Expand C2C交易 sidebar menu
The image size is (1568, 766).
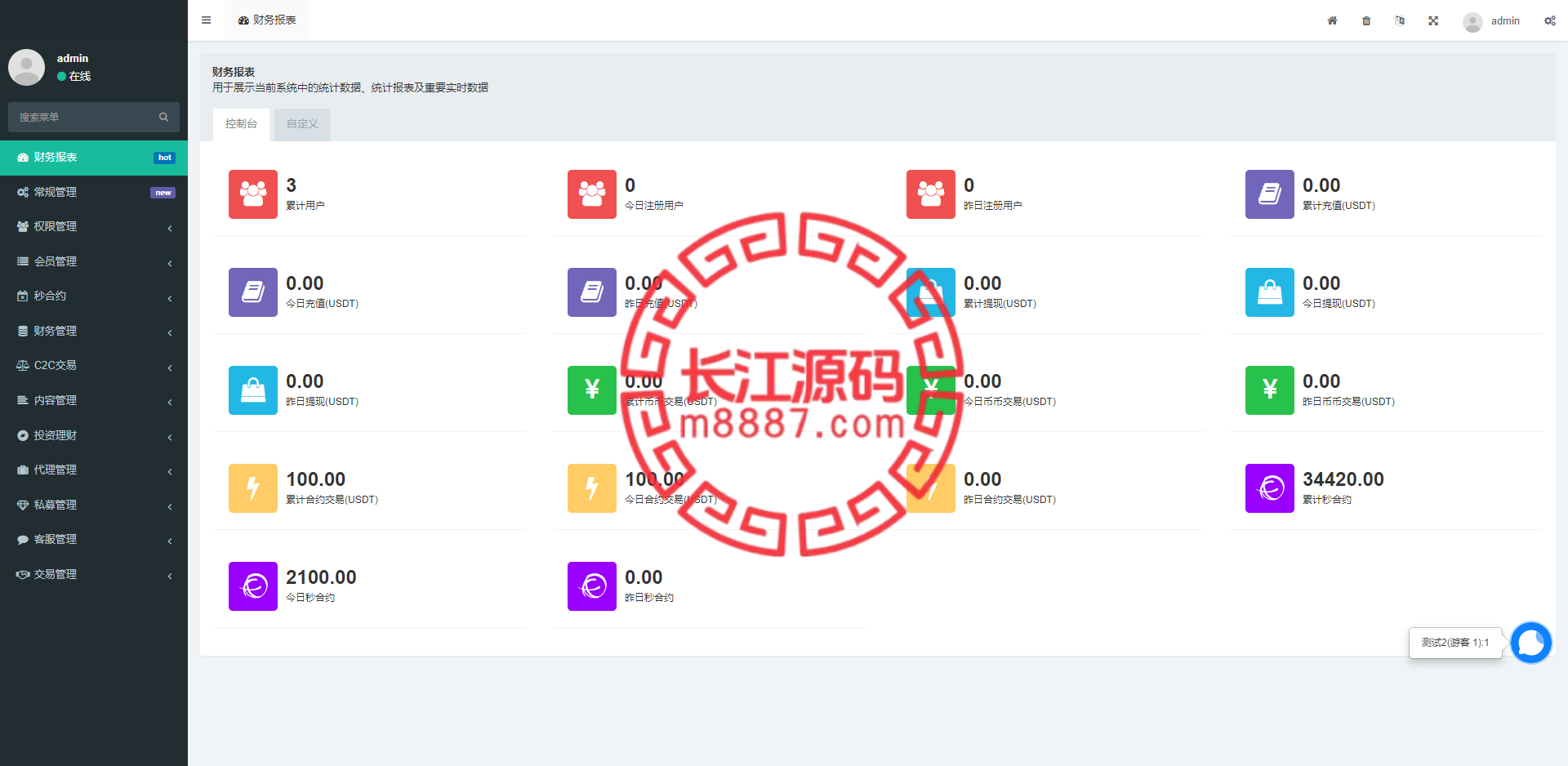pyautogui.click(x=94, y=366)
